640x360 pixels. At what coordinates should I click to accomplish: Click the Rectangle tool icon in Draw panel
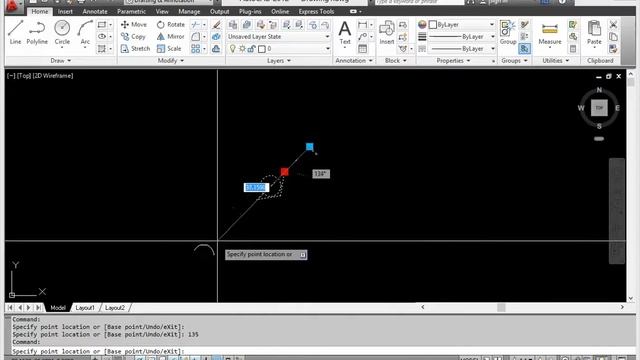[102, 24]
